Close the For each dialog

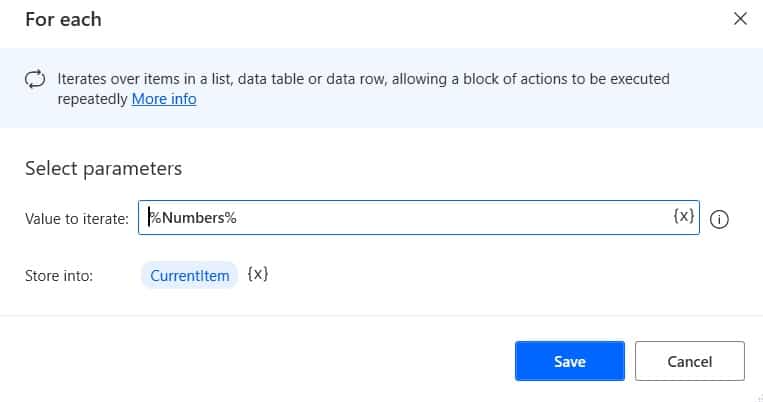[x=740, y=19]
